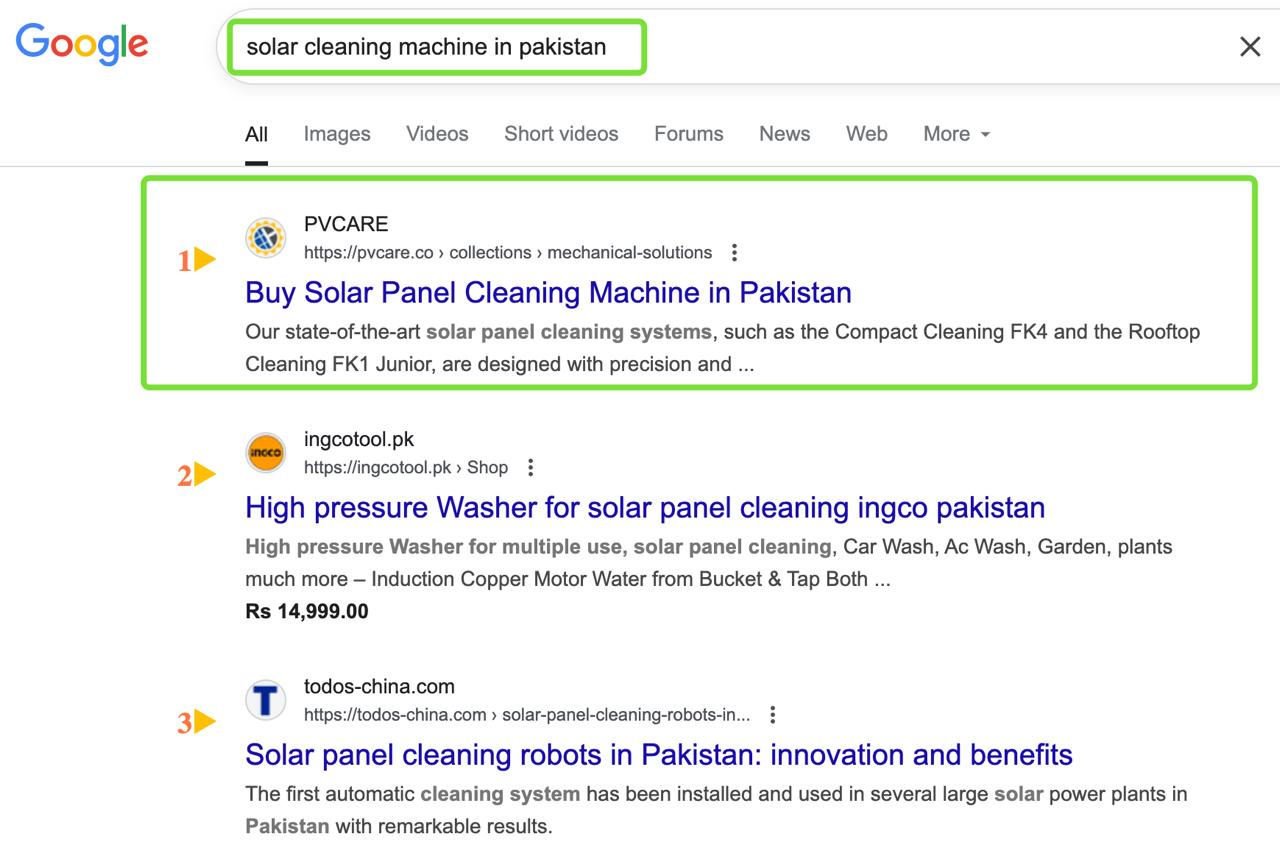The image size is (1280, 865).
Task: Click the todos-china.com site name
Action: (x=379, y=687)
